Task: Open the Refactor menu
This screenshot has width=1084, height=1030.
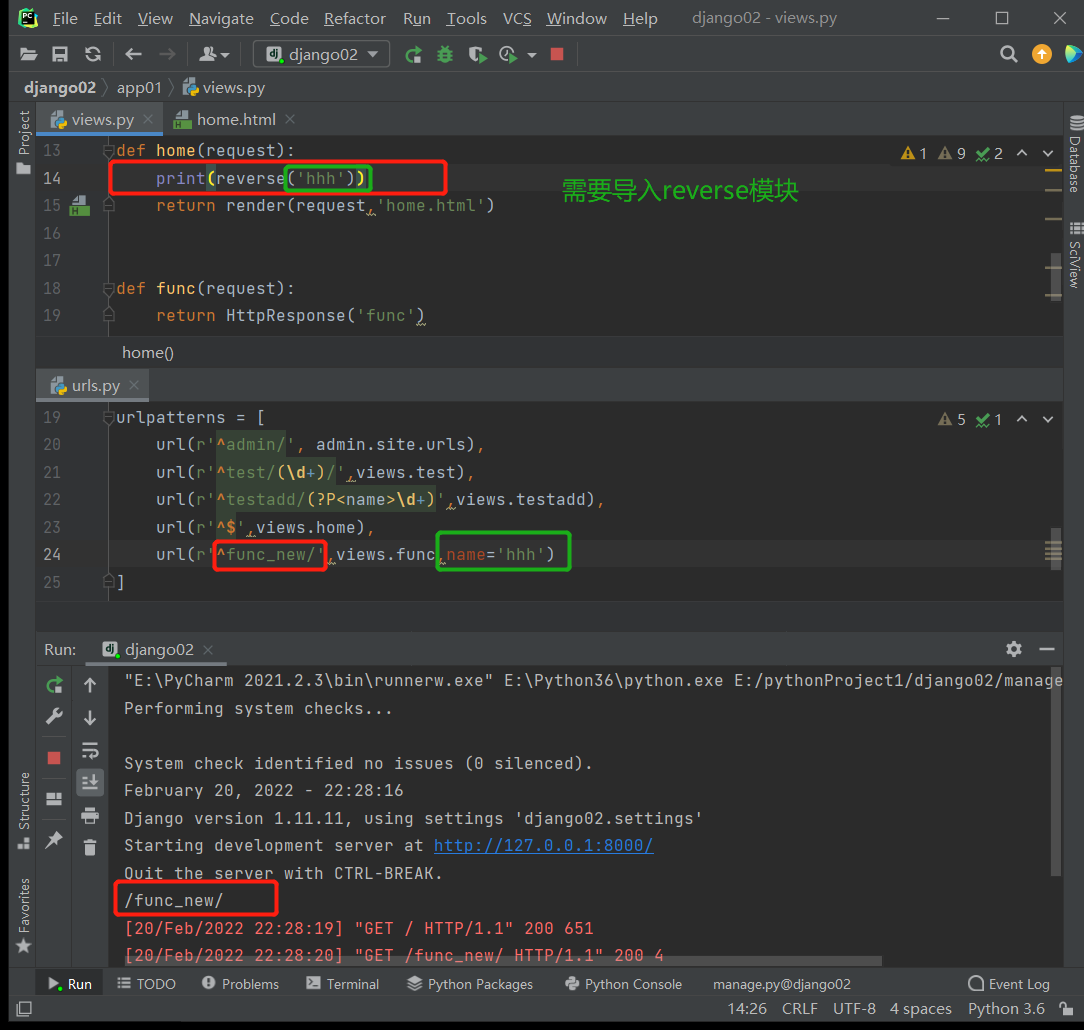Action: (x=354, y=19)
